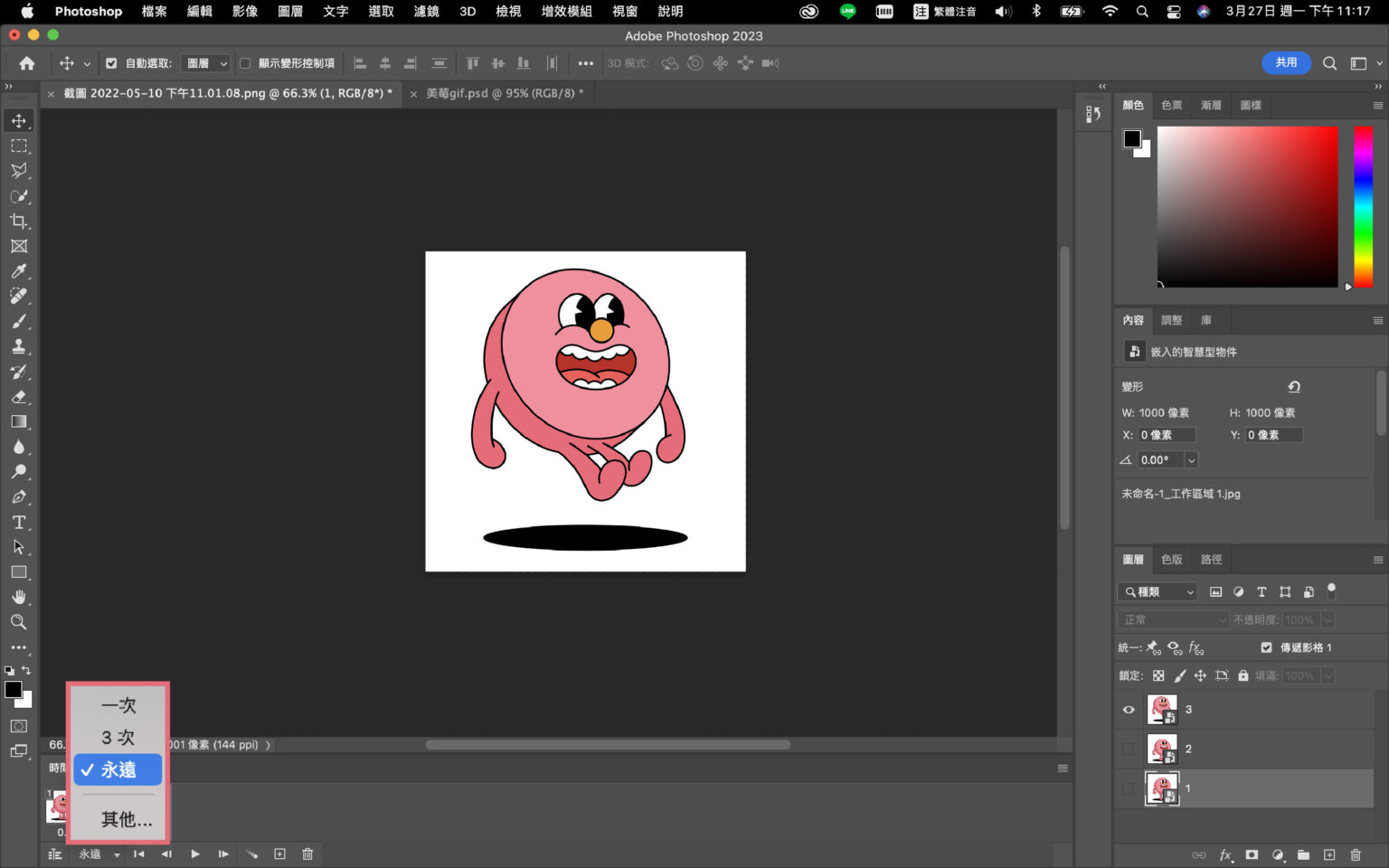1389x868 pixels.
Task: Open the workspace switcher dropdown
Action: point(1364,63)
